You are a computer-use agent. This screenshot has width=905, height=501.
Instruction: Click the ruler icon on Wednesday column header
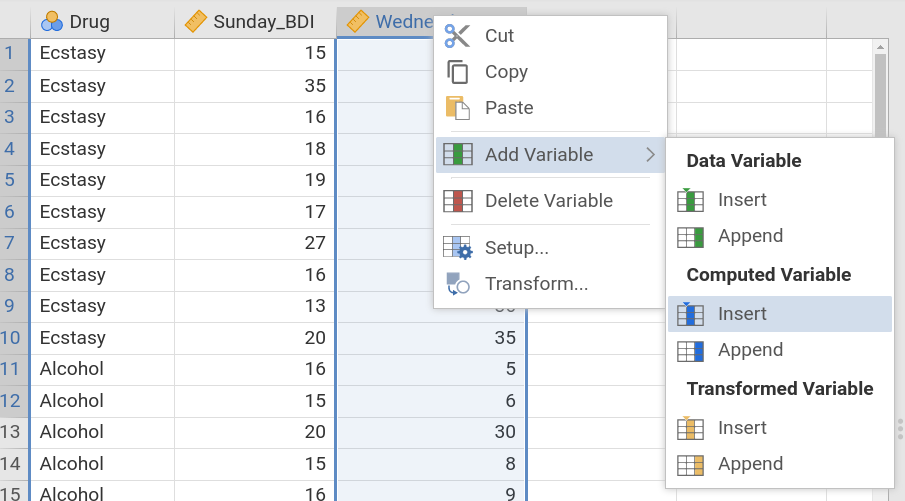tap(358, 21)
